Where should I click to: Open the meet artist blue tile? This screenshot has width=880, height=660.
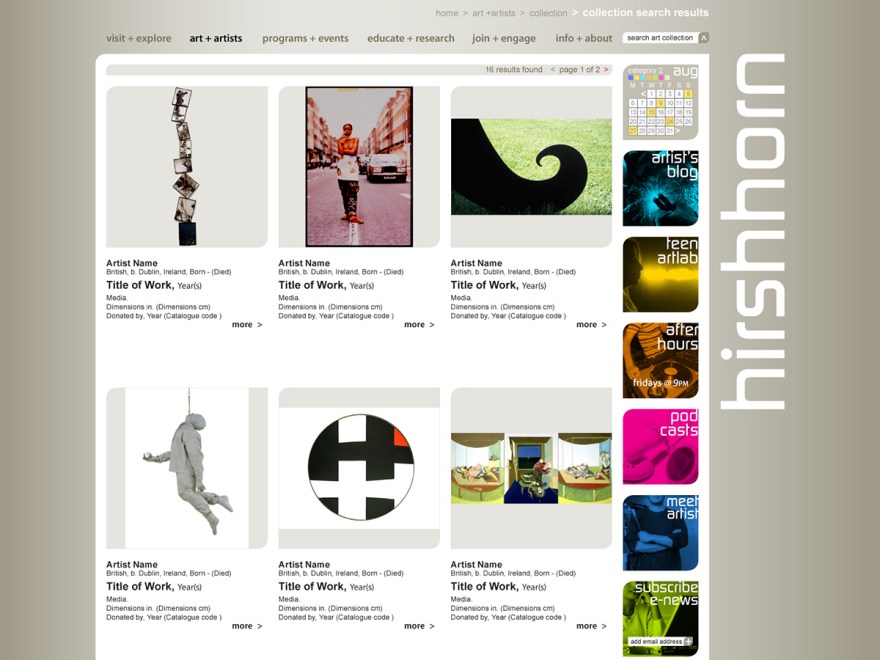pos(661,533)
